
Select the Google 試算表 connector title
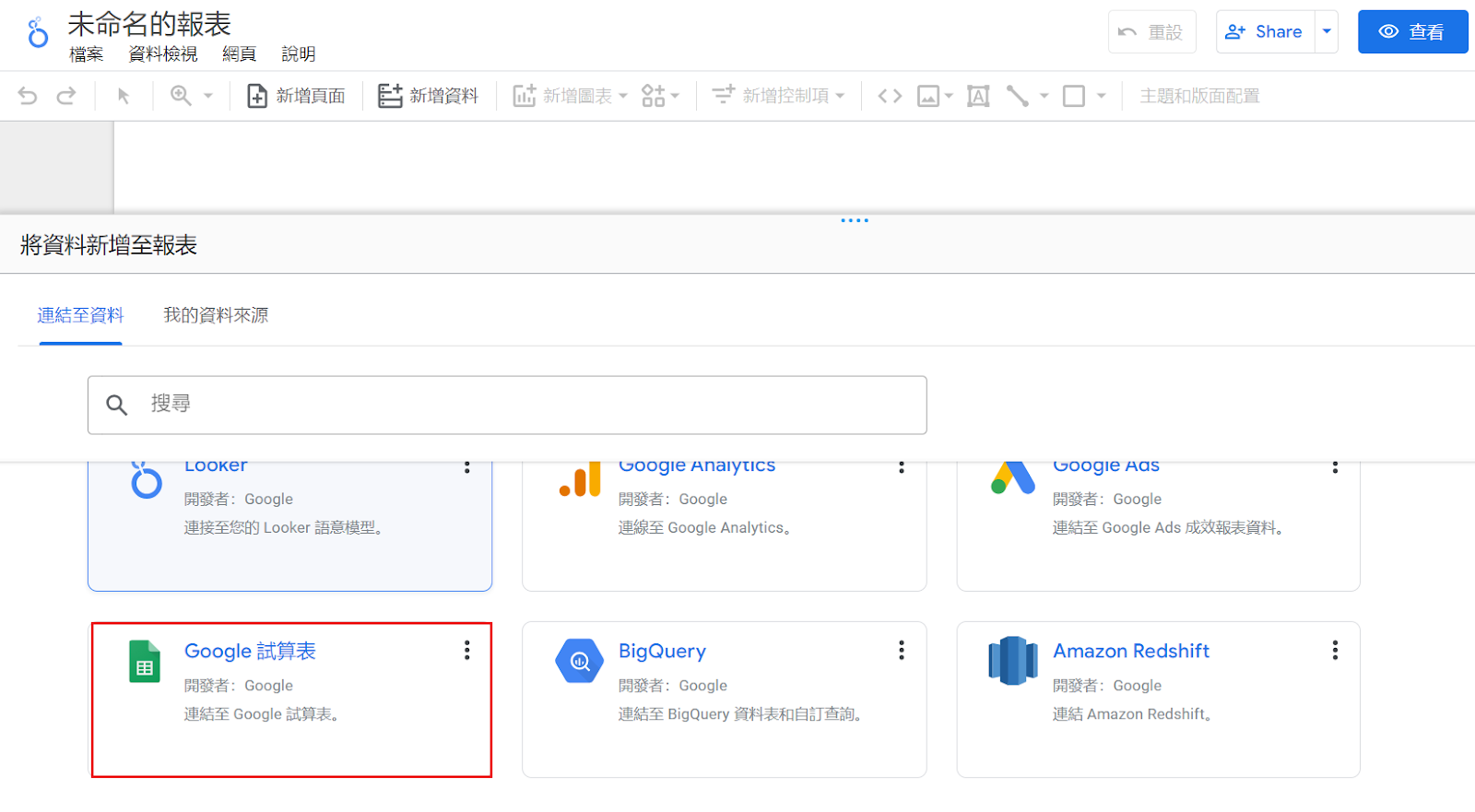pos(250,651)
